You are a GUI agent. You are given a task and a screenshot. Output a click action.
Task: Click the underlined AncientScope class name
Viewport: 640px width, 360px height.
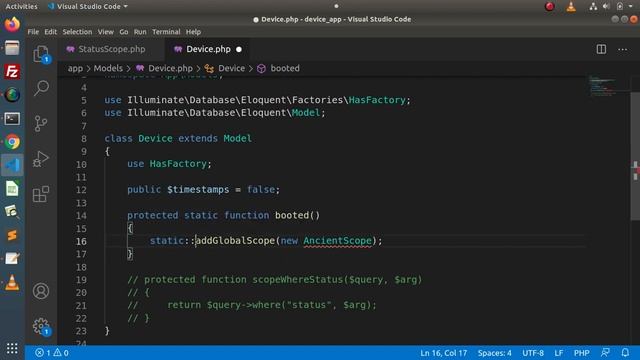[338, 240]
